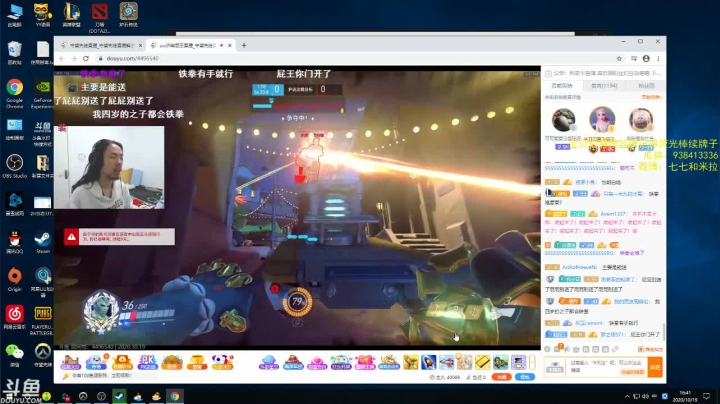Click the red warning banner on video

[x=119, y=237]
